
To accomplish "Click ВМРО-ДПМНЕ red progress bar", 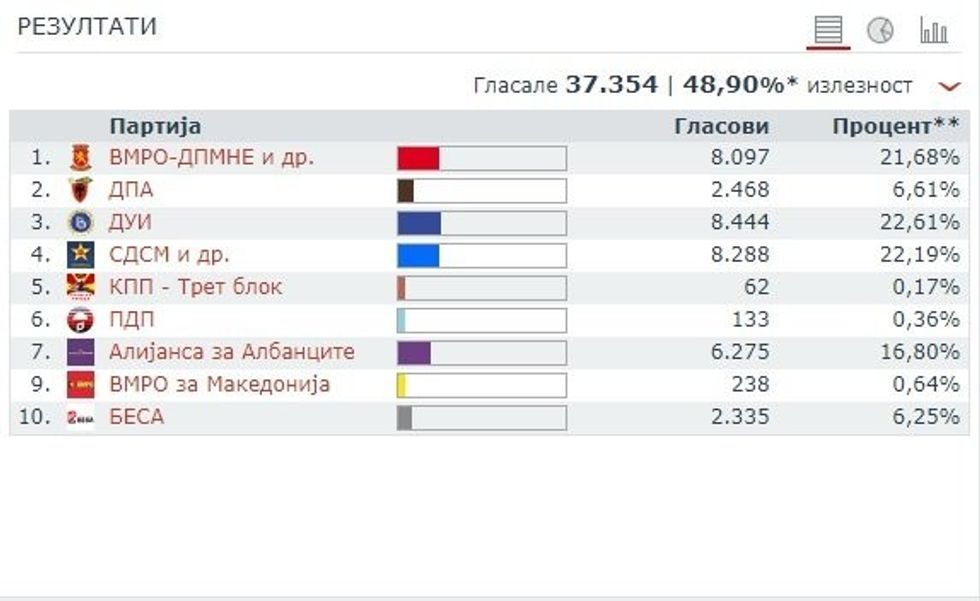I will tap(420, 156).
